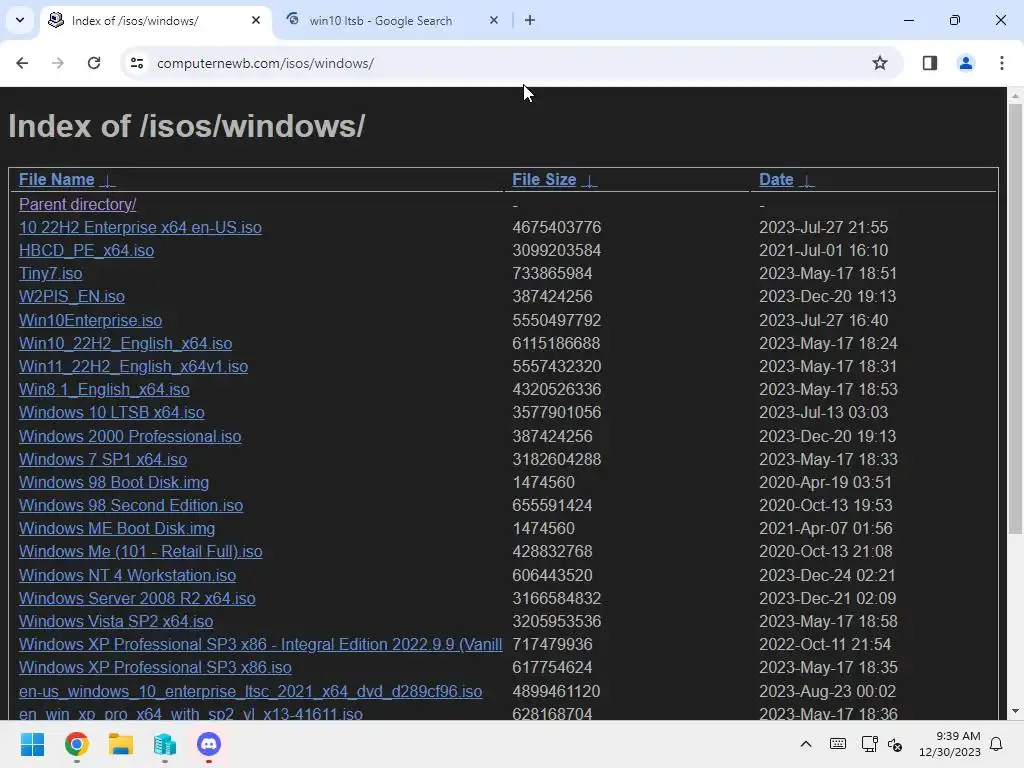This screenshot has height=768, width=1024.
Task: Download Windows 98 Second Edition.iso
Action: click(x=131, y=505)
